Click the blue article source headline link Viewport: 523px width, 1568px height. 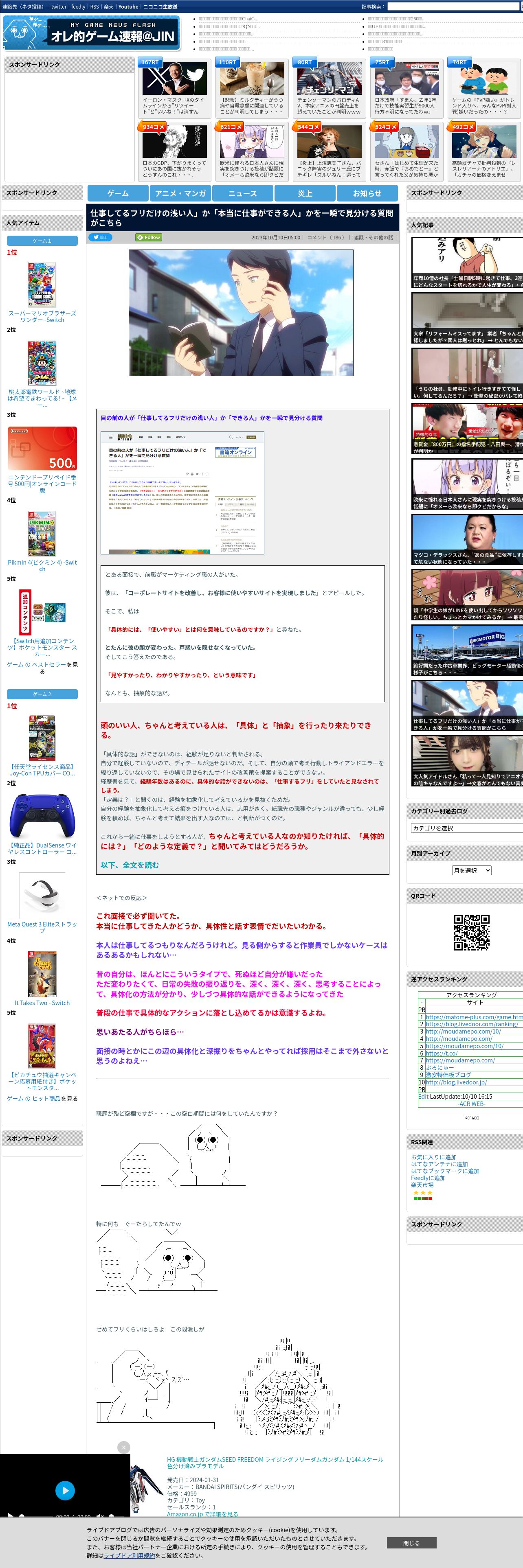click(211, 418)
